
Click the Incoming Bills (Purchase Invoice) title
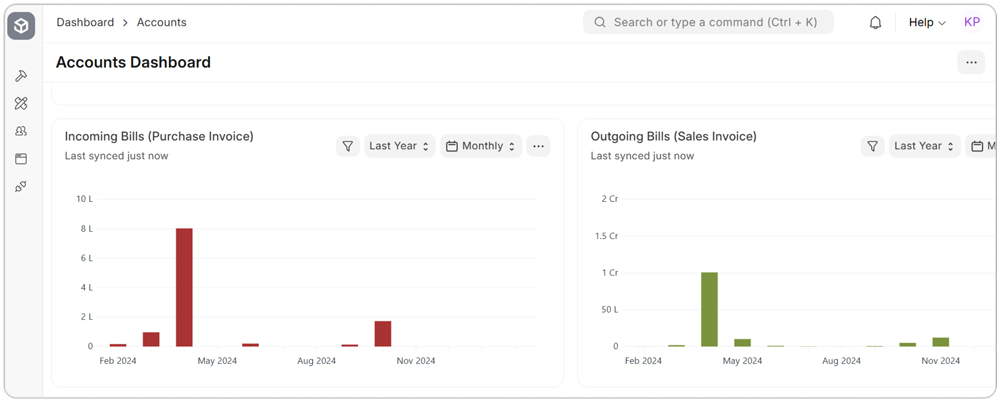coord(159,136)
